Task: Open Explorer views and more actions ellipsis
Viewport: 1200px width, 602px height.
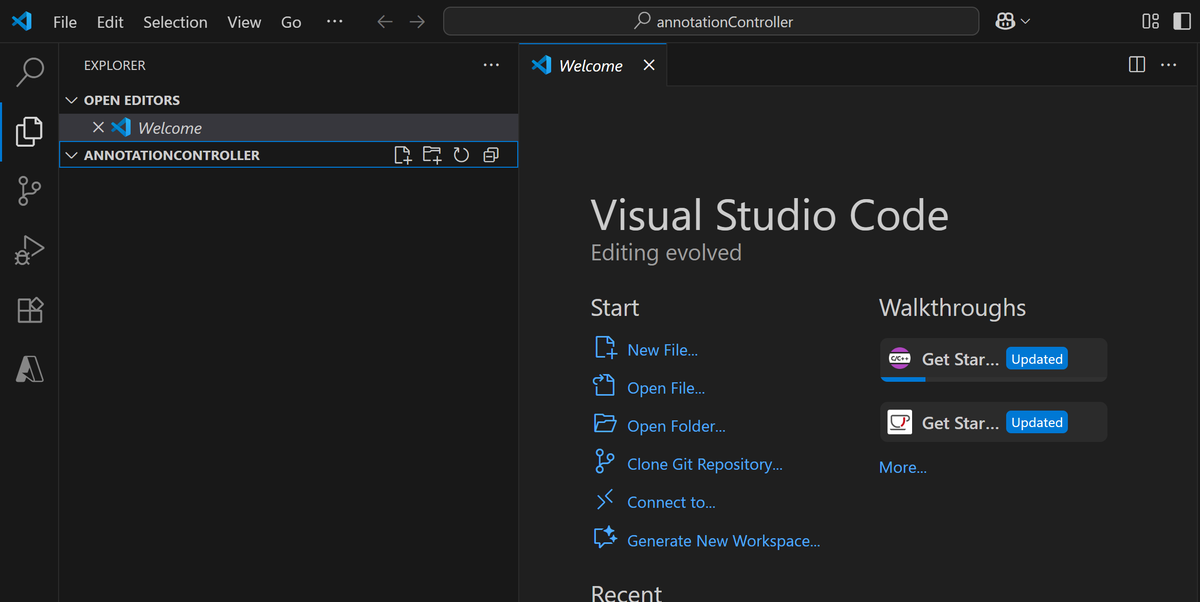Action: (x=491, y=65)
